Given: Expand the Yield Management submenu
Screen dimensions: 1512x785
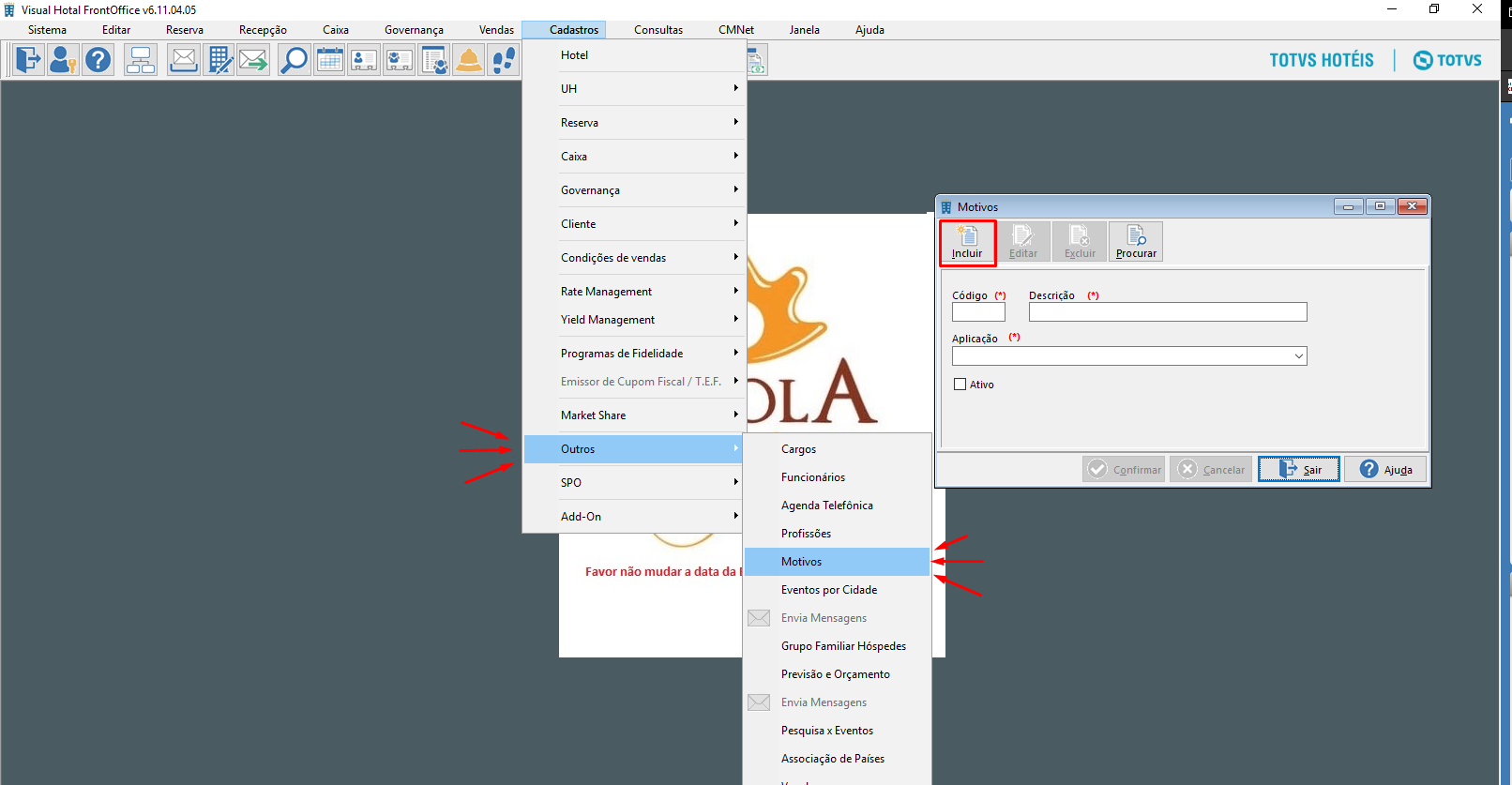Looking at the screenshot, I should tap(634, 320).
